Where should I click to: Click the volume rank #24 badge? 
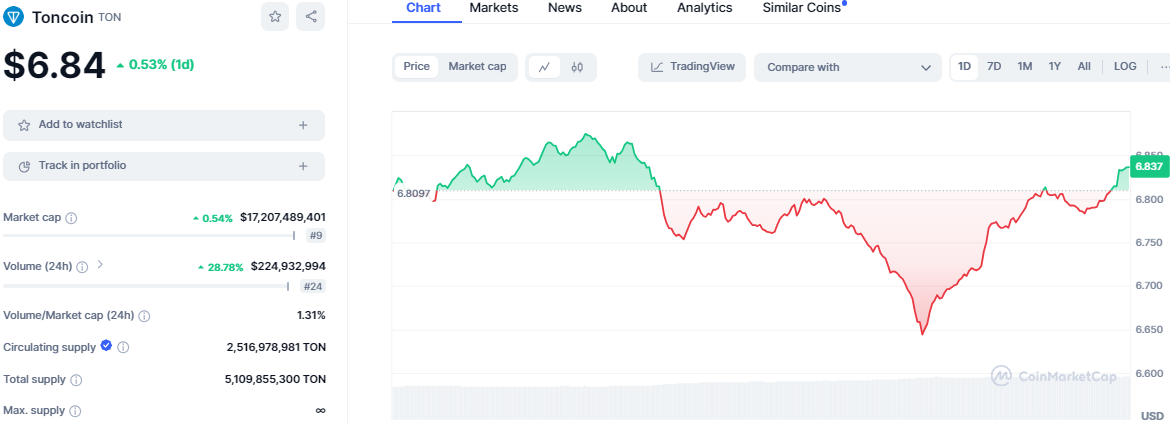(x=313, y=286)
